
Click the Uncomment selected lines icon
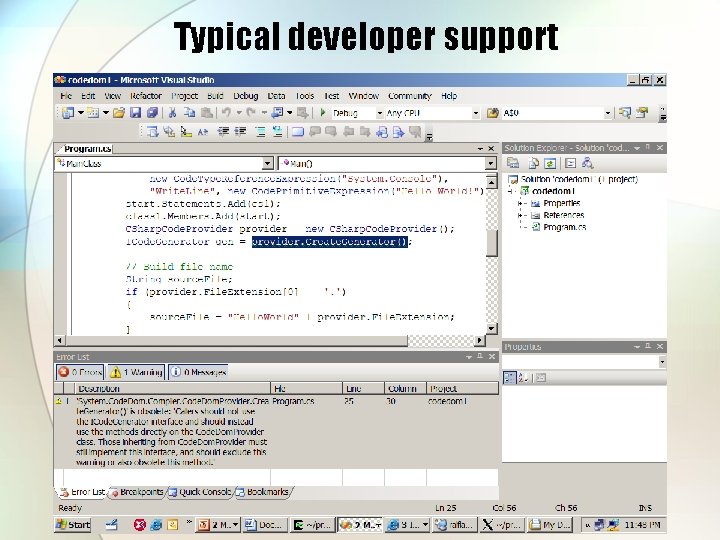[277, 132]
